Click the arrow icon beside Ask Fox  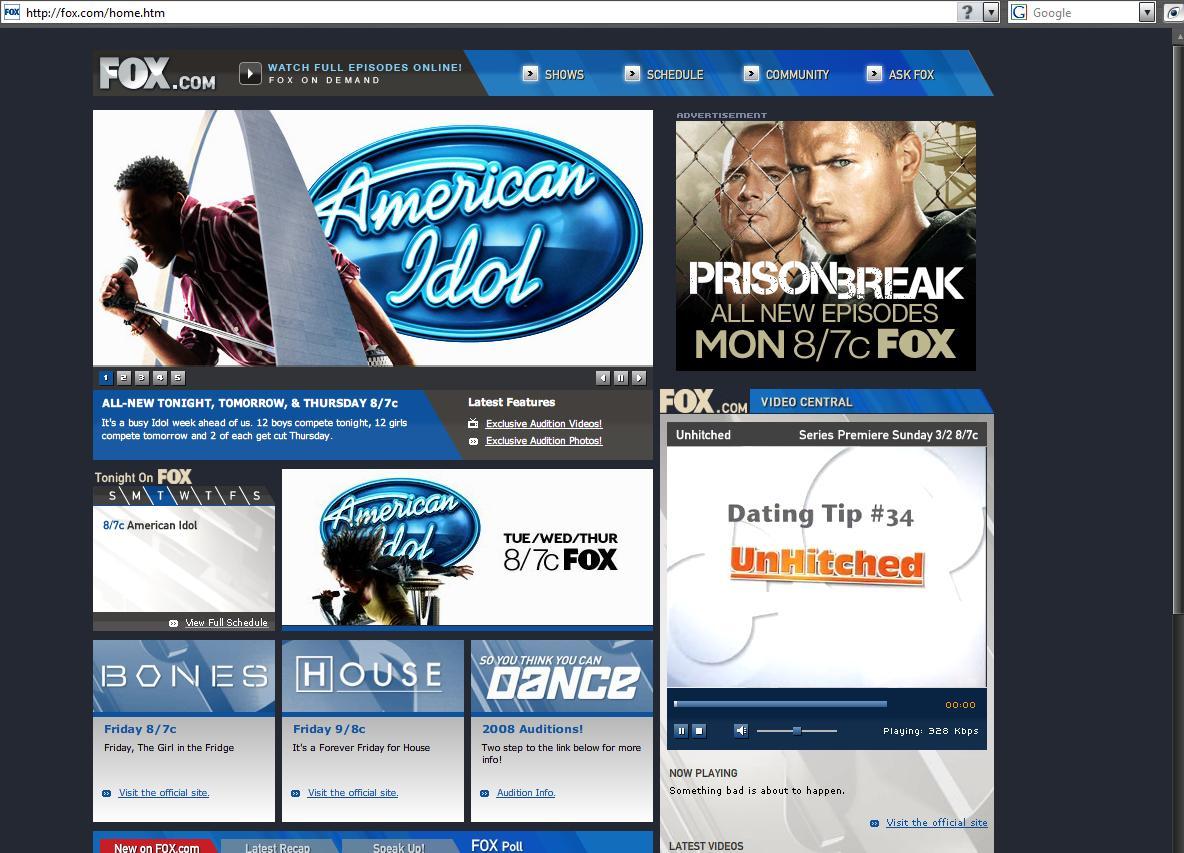tap(874, 73)
